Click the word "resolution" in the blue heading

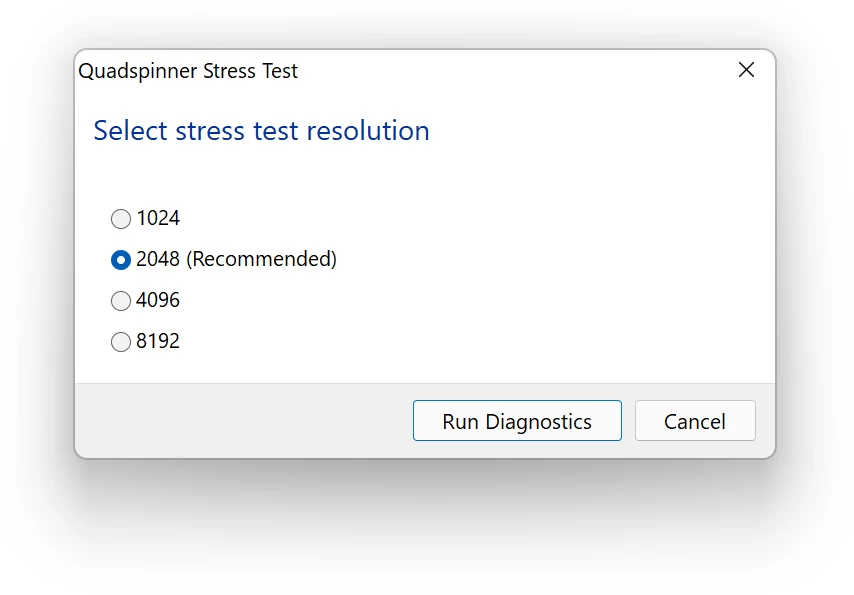click(x=368, y=131)
